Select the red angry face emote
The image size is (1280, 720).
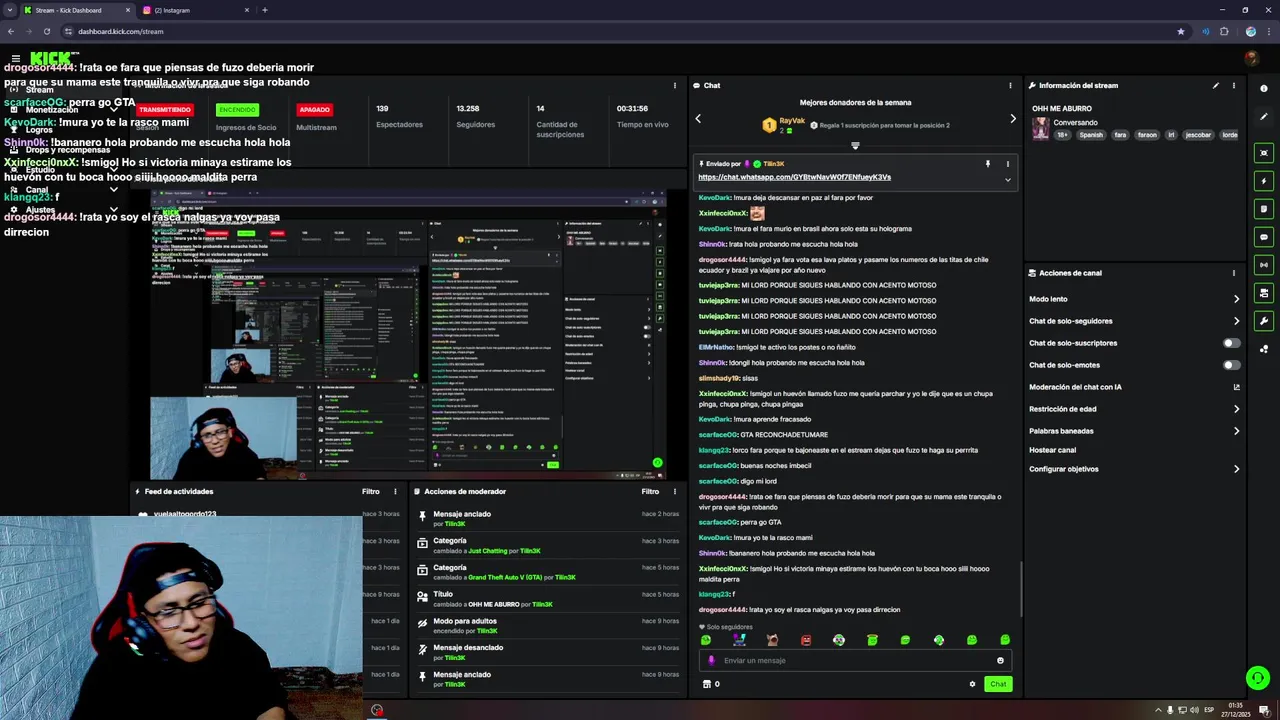pos(806,640)
